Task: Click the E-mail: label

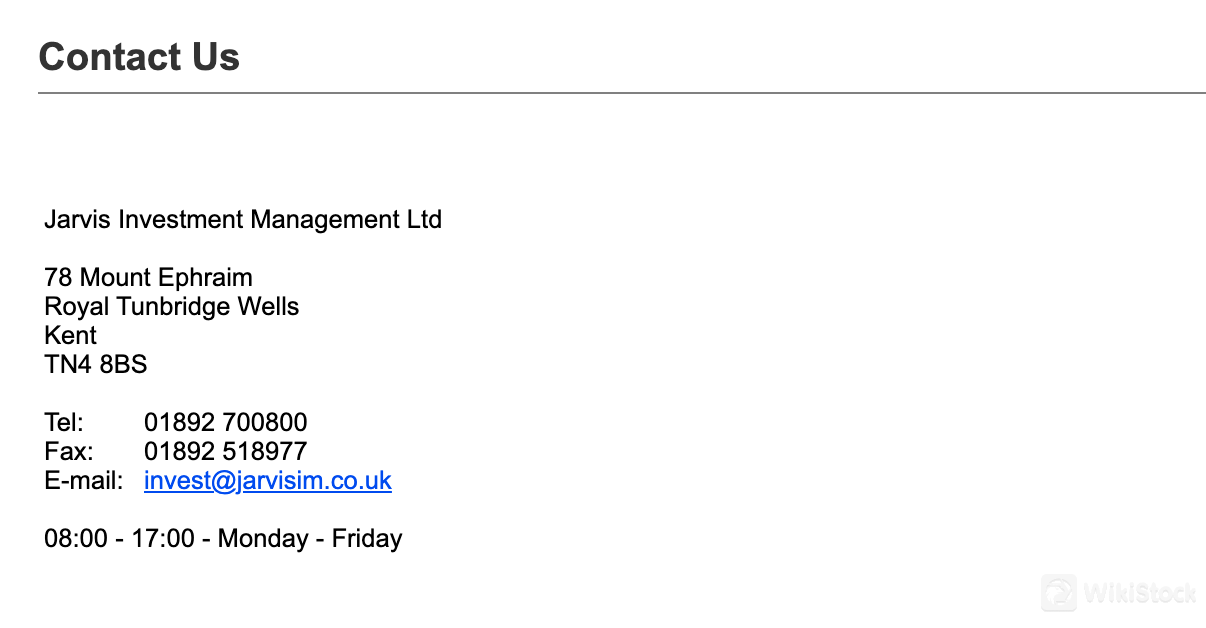Action: point(84,480)
